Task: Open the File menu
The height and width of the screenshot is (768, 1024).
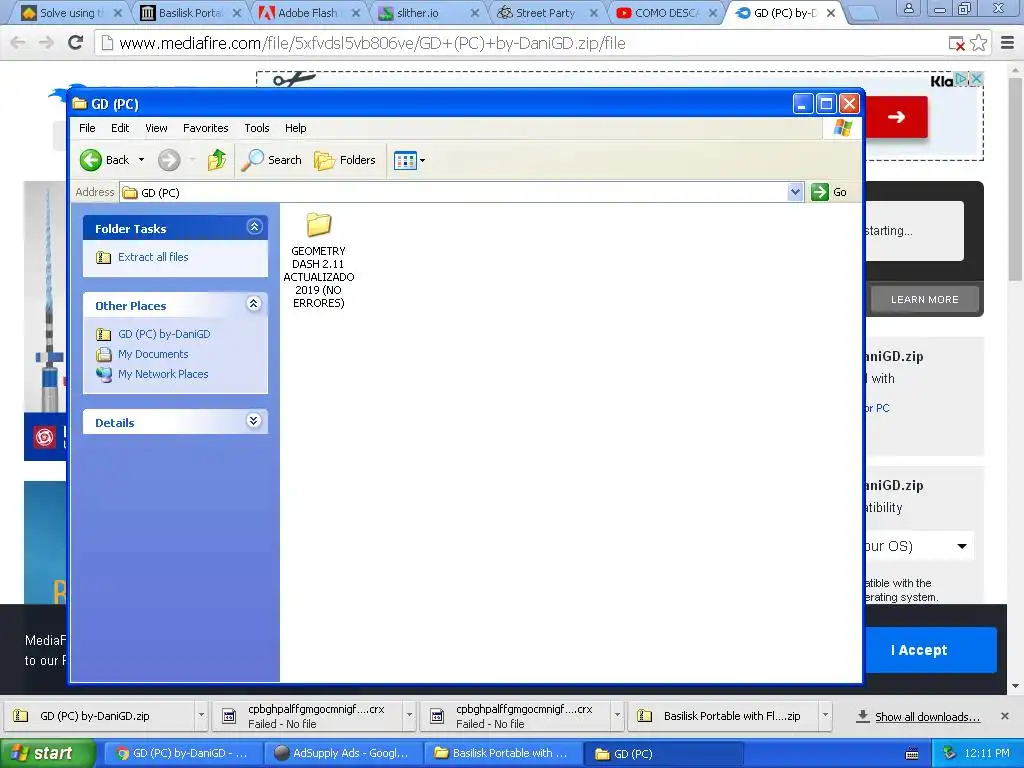Action: coord(87,128)
